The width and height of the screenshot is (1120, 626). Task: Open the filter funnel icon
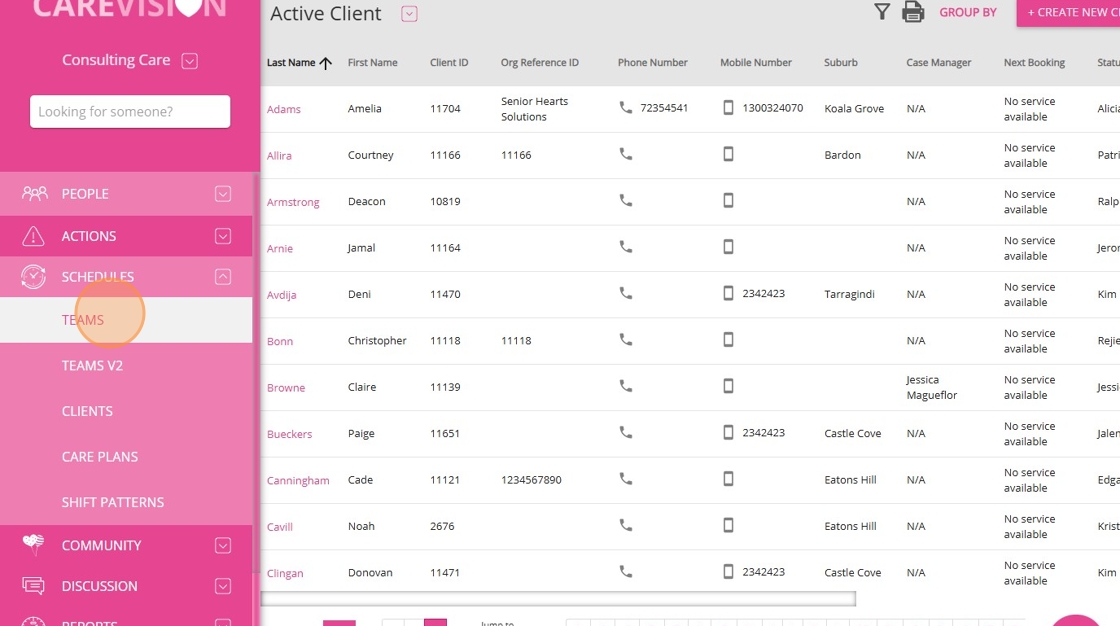click(x=882, y=11)
